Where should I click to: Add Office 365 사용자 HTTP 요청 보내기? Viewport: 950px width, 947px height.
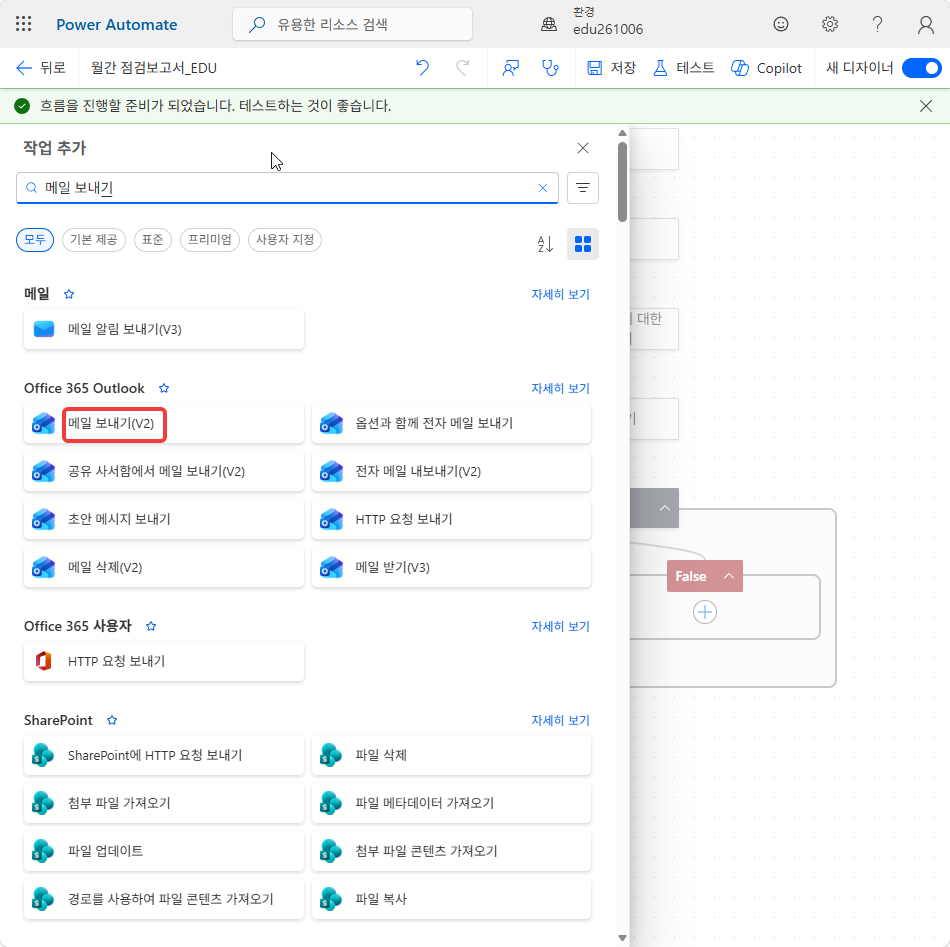click(164, 661)
